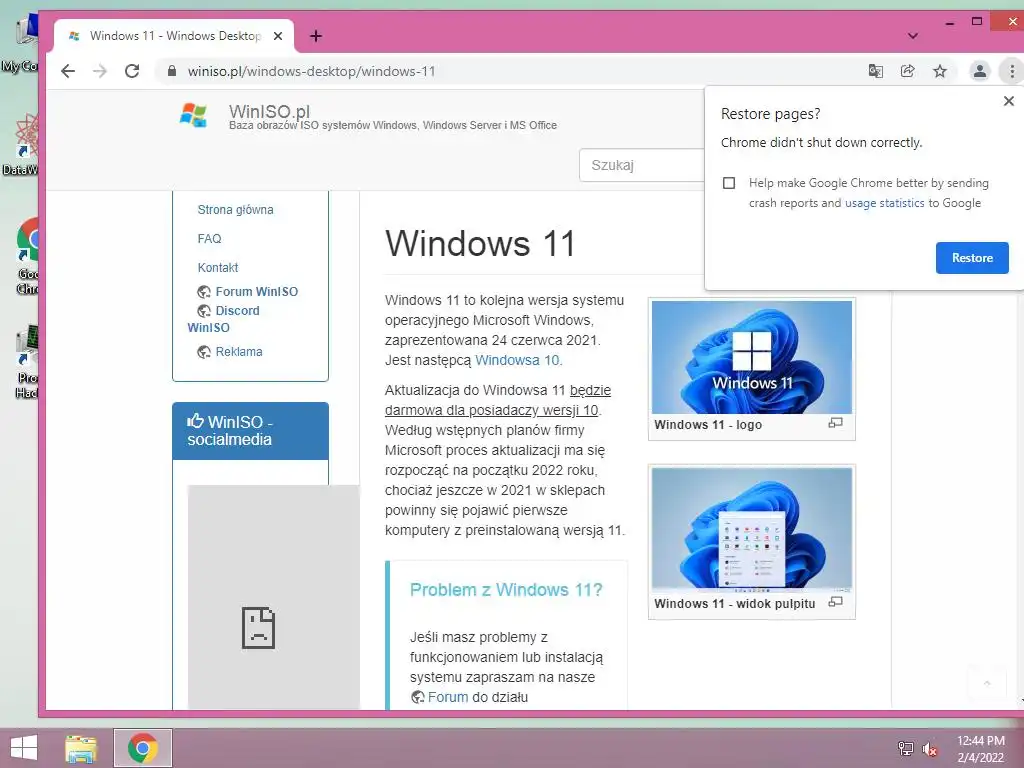Open the translate page icon

tap(876, 71)
